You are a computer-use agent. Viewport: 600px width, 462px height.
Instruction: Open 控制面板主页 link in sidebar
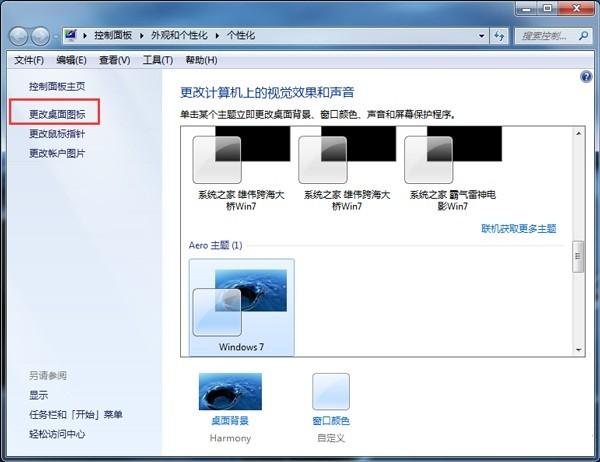click(57, 87)
